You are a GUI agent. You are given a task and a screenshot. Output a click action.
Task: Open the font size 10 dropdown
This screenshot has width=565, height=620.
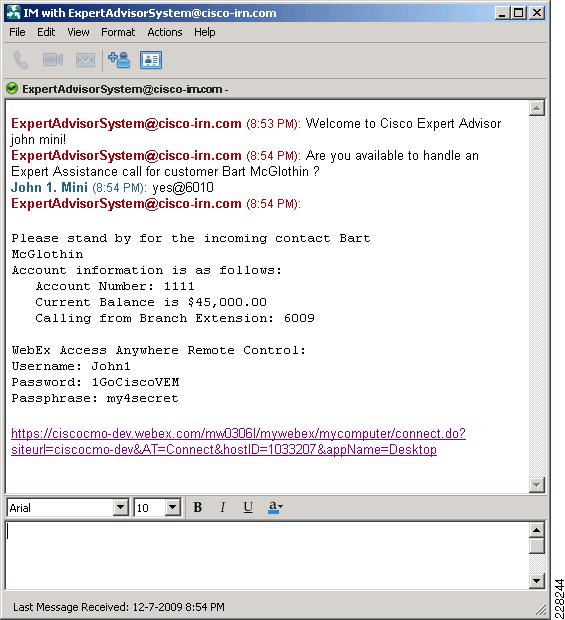click(x=172, y=507)
